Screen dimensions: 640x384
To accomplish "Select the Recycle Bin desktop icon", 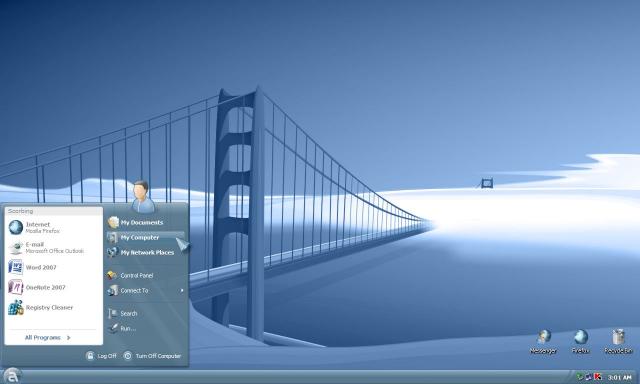I will (x=618, y=342).
